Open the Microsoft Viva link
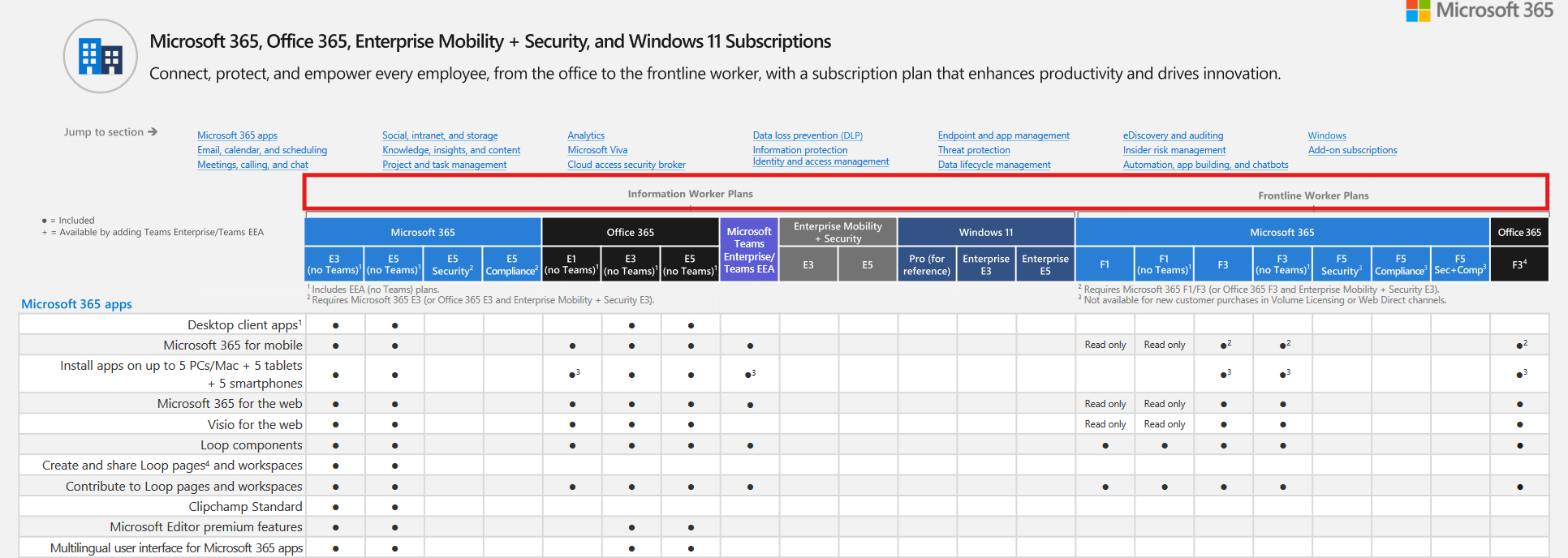The width and height of the screenshot is (1568, 558). [597, 150]
